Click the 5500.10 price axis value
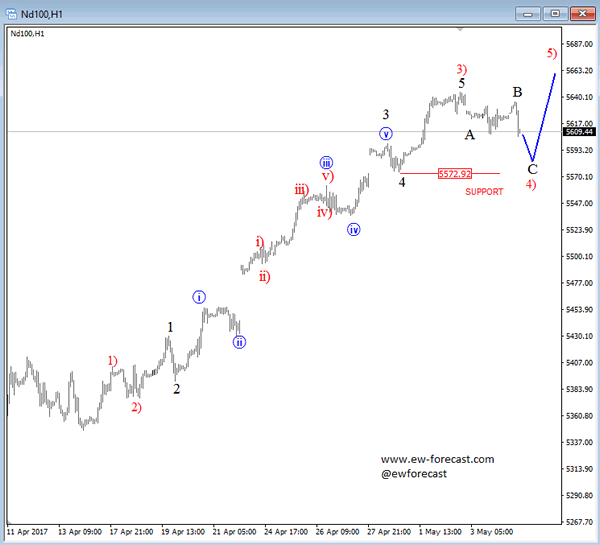Image resolution: width=600 pixels, height=545 pixels. pos(579,256)
